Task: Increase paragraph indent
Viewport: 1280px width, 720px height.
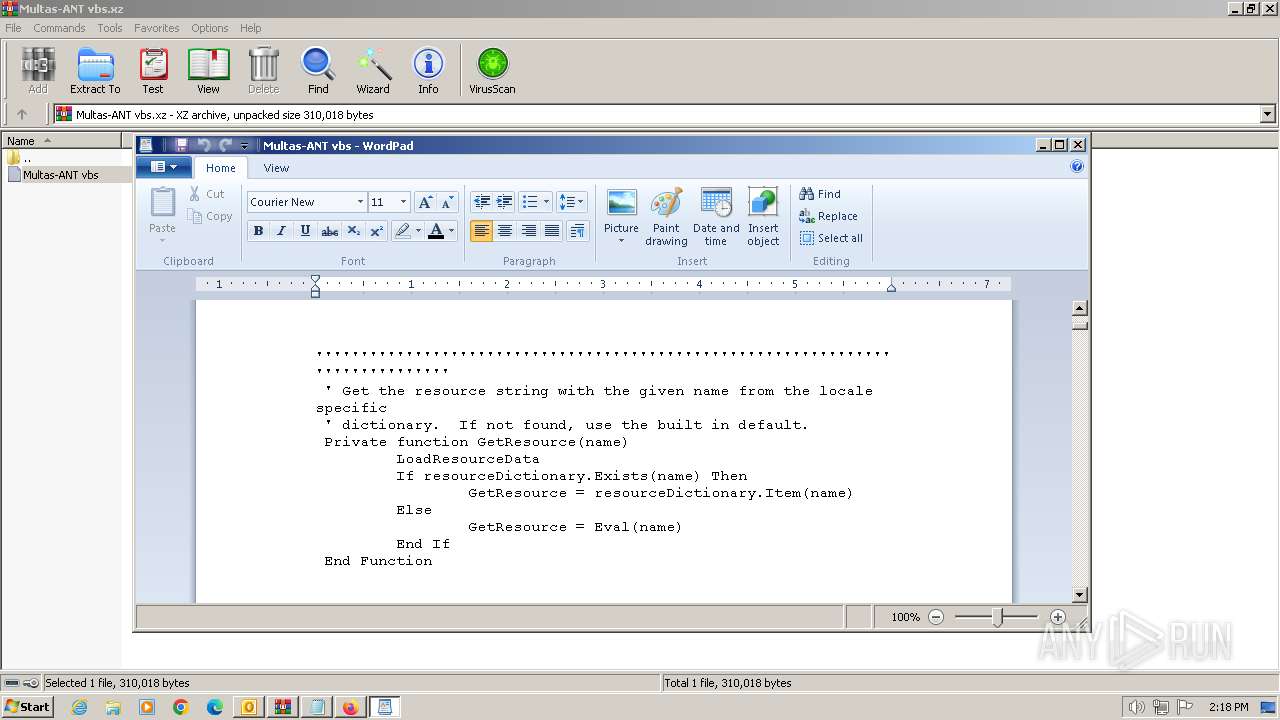Action: point(504,202)
